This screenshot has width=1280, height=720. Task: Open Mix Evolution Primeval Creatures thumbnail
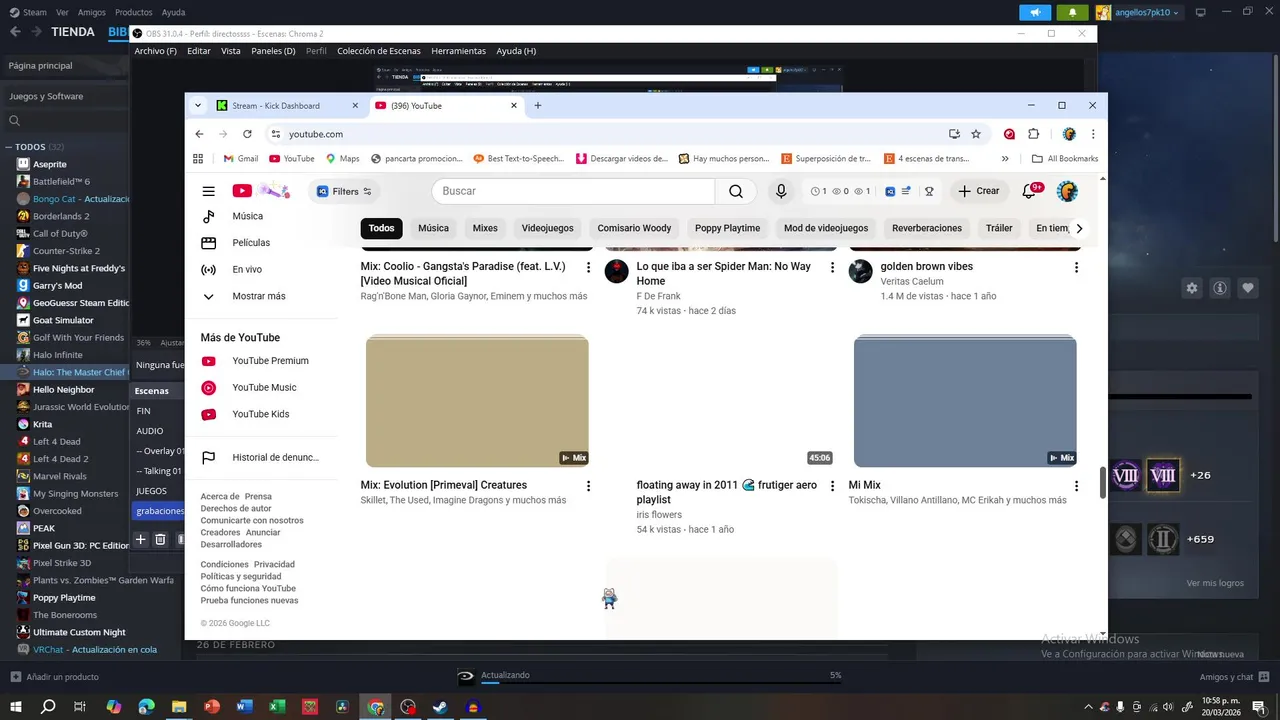pyautogui.click(x=477, y=401)
